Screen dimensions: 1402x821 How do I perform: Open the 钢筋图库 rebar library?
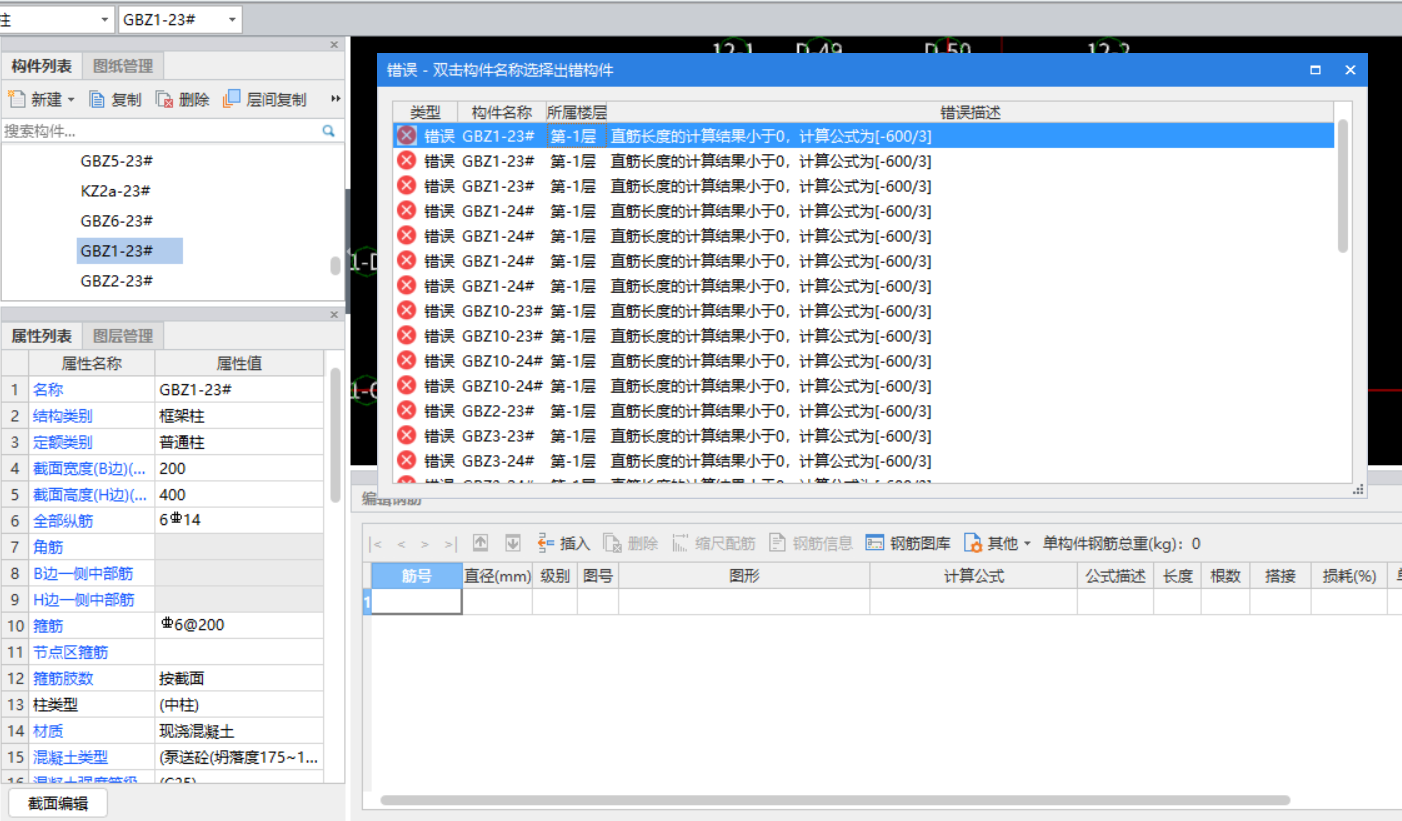click(908, 543)
